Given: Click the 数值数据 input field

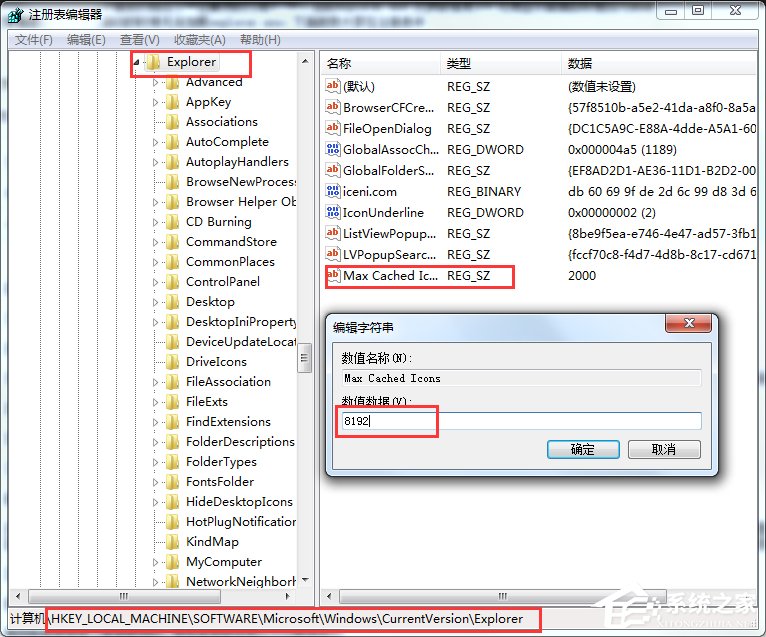Looking at the screenshot, I should click(521, 421).
